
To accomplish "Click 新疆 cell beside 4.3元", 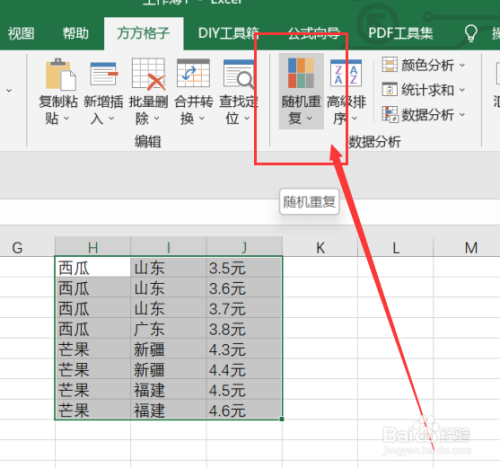I will (169, 349).
